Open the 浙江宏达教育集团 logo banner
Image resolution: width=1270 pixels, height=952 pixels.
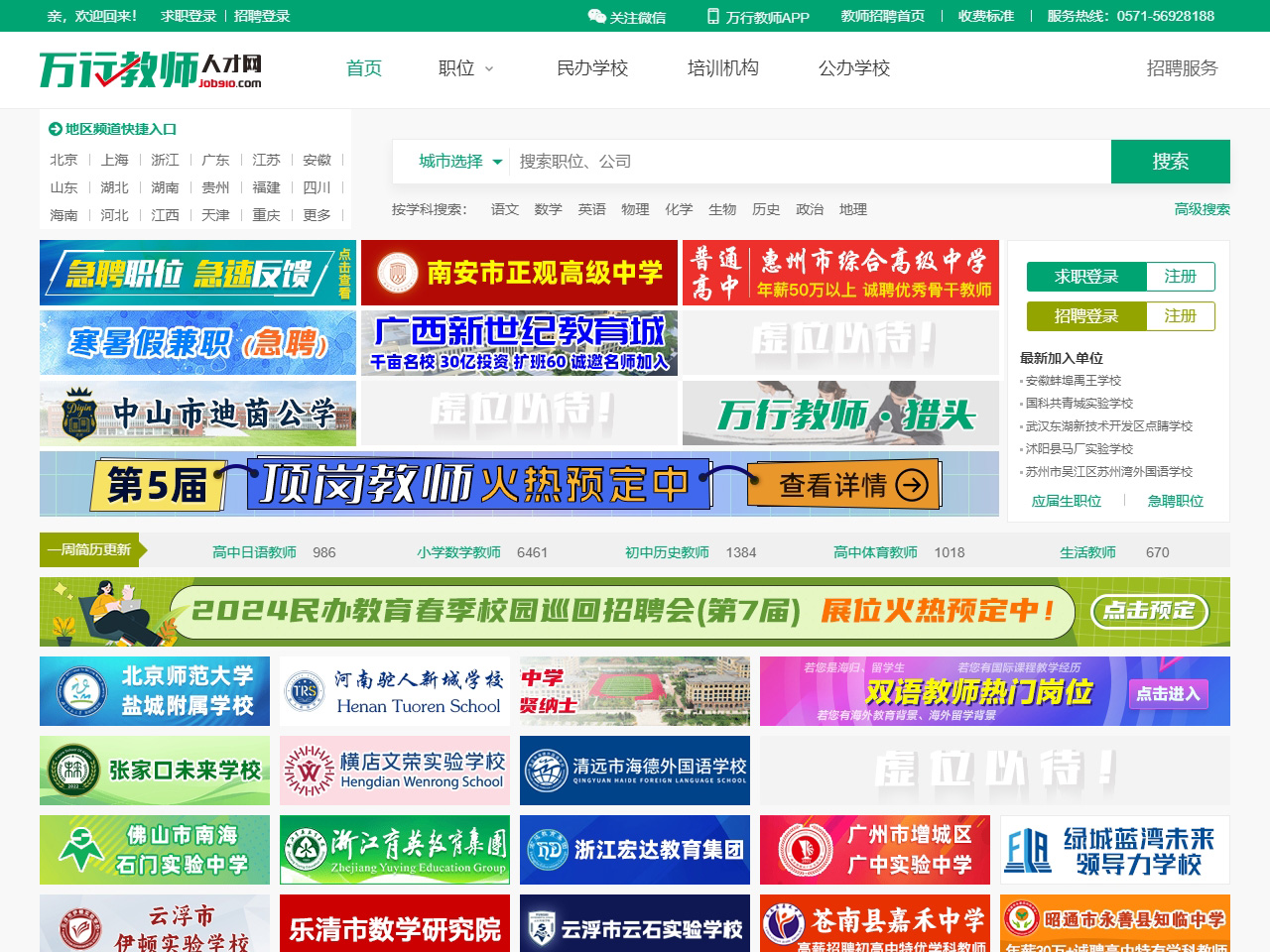click(635, 850)
